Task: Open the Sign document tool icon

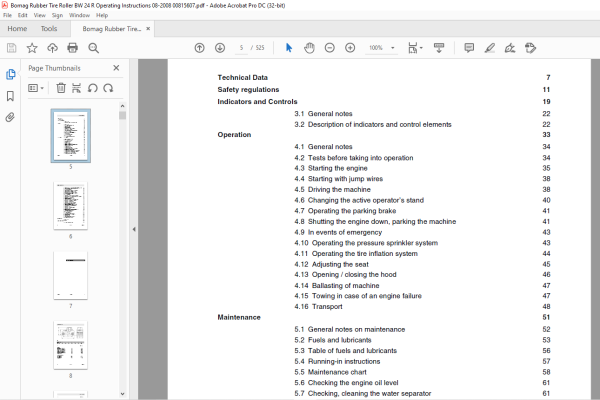Action: [x=510, y=48]
